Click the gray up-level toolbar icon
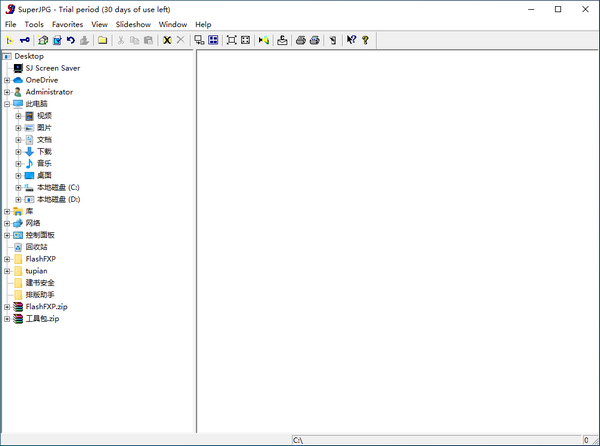The image size is (600, 446). click(x=85, y=40)
